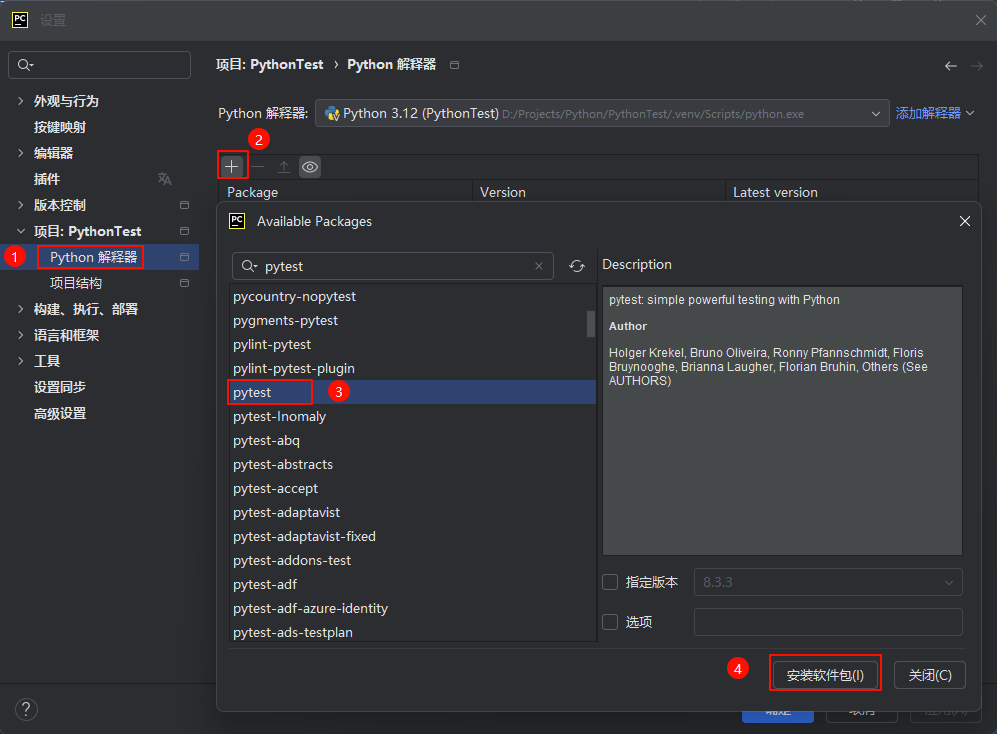
Task: Click the project-level icon beside 项目结构
Action: [x=184, y=283]
